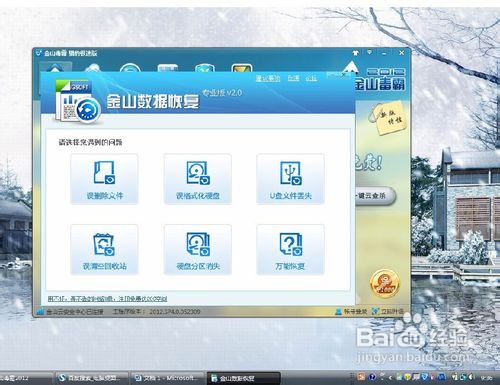500x385 pixels.
Task: Click the first underlined link in data recovery header
Action: pyautogui.click(x=268, y=78)
